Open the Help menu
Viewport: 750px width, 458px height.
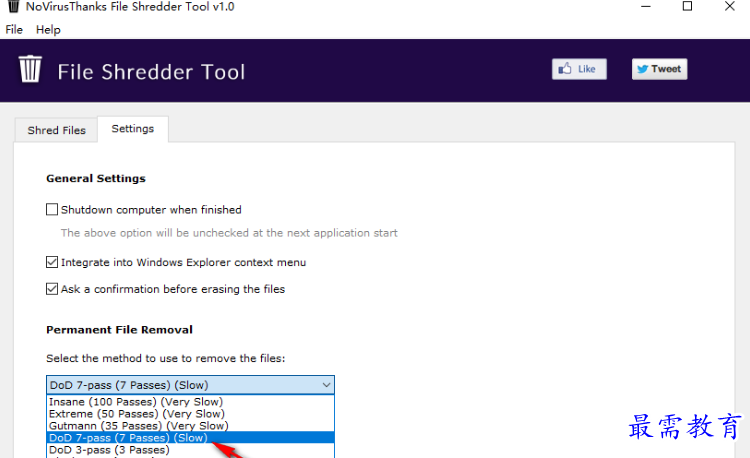48,30
